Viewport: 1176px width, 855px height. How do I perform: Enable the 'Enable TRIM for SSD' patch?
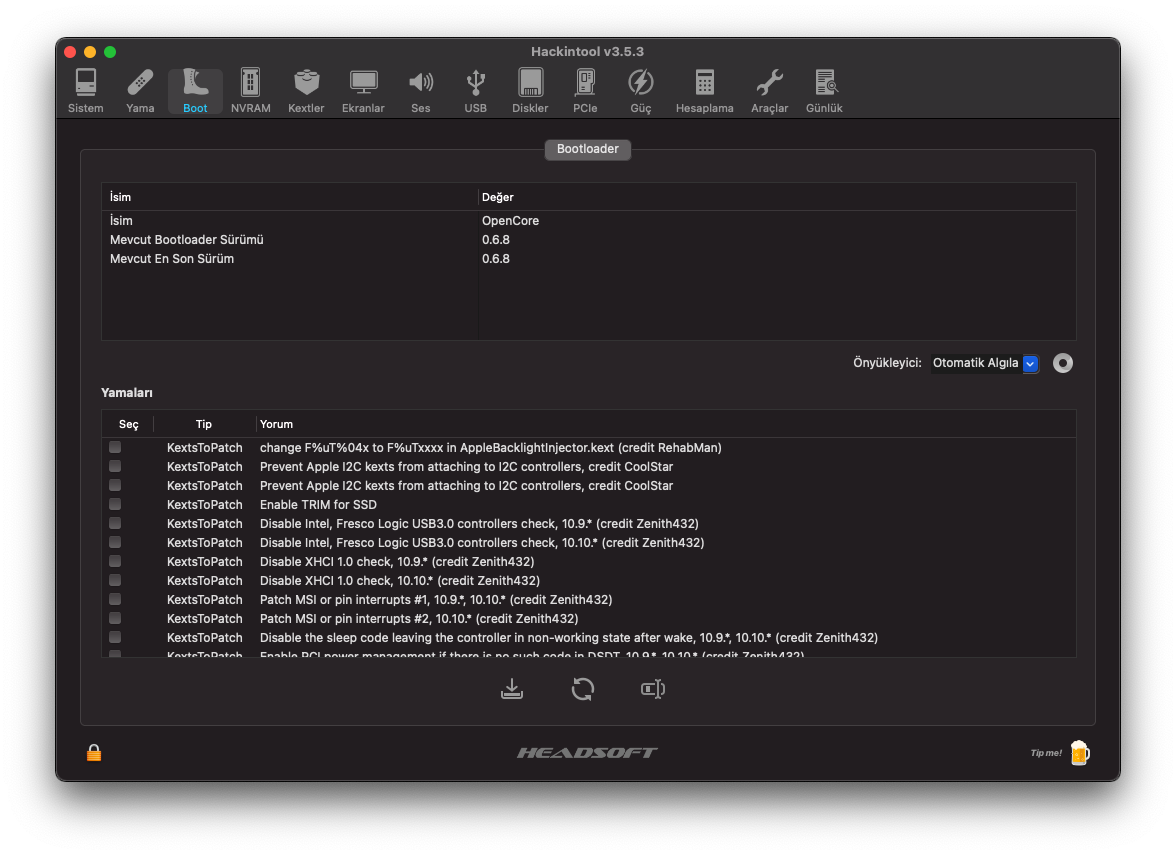pos(114,504)
